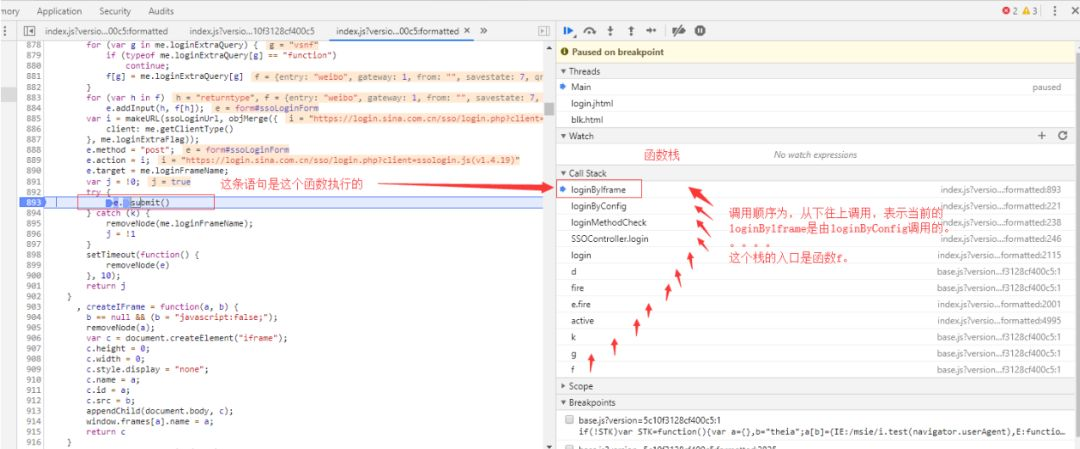Select SSOController.login stack frame
1080x449 pixels.
[817, 238]
